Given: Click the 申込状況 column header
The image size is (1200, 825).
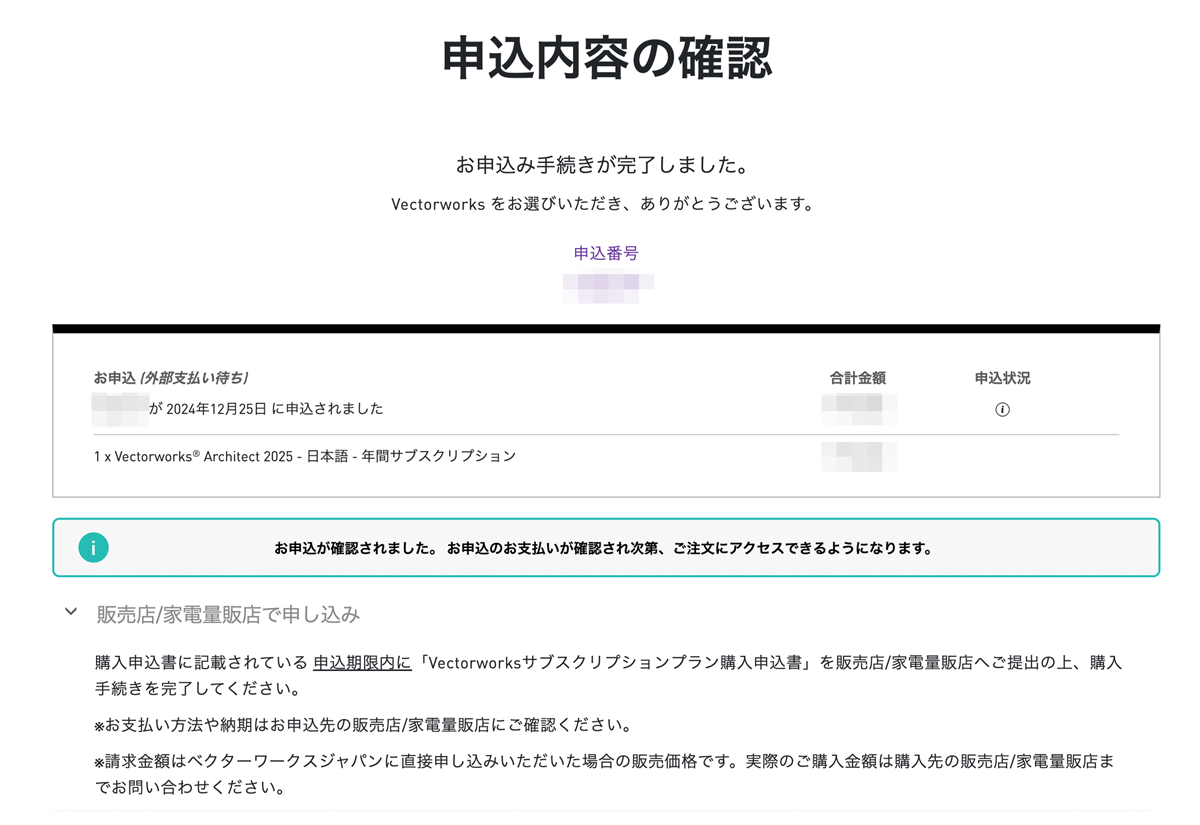Looking at the screenshot, I should [x=1002, y=378].
